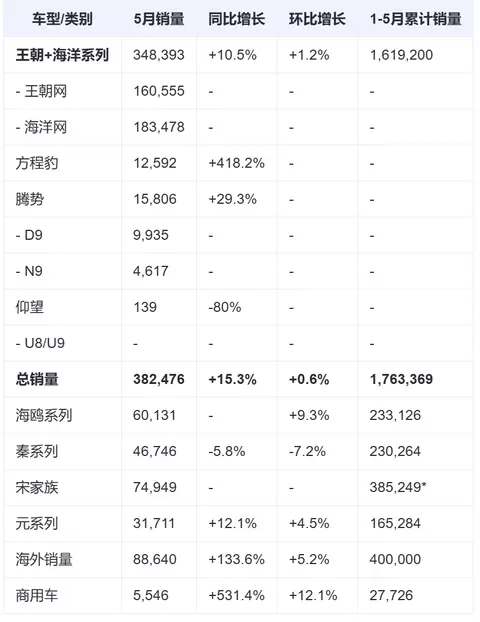Select the 商用车 growth value +531.4%
This screenshot has width=480, height=622.
click(236, 595)
